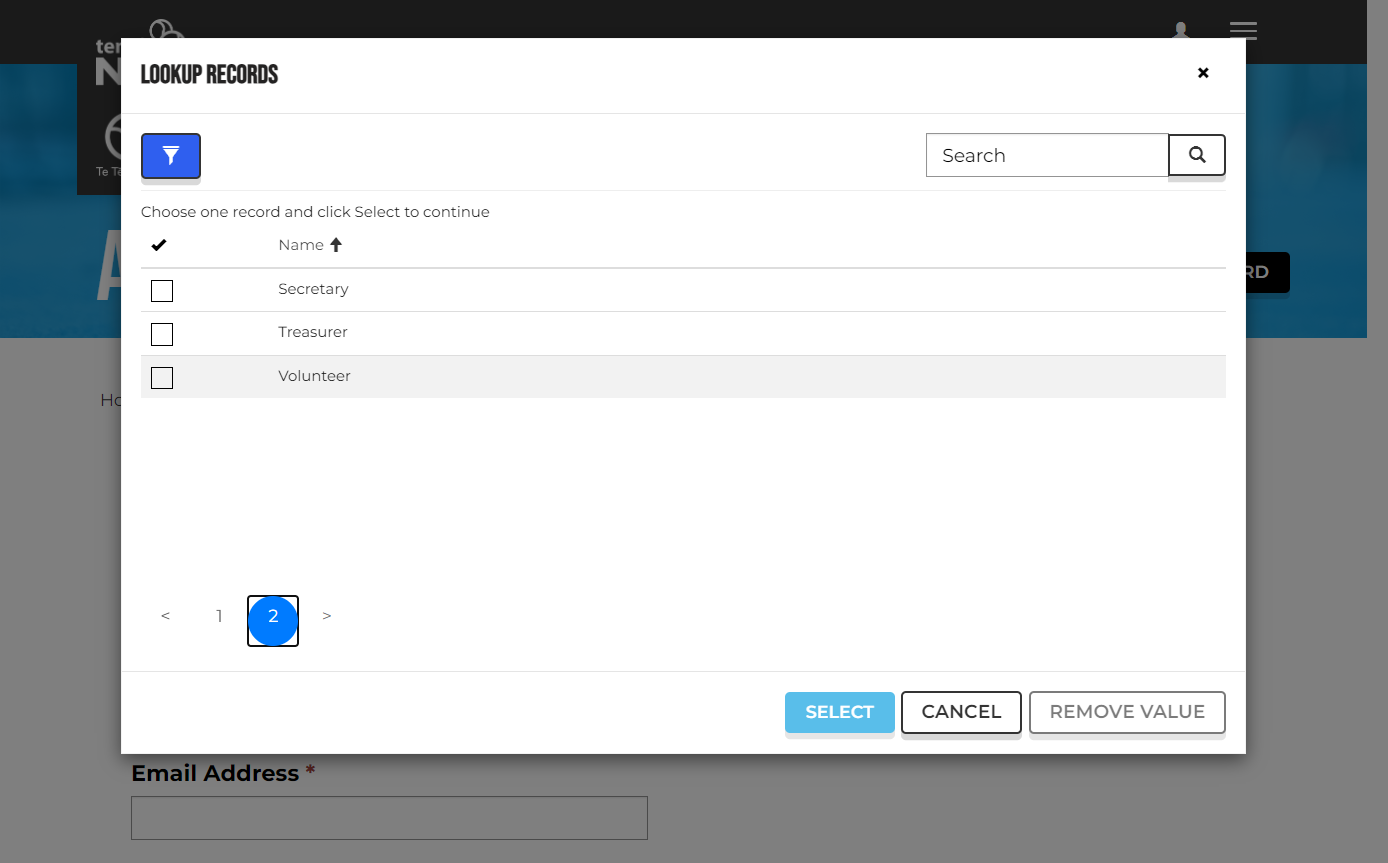
Task: Tick the checkbox for Treasurer
Action: (x=162, y=334)
